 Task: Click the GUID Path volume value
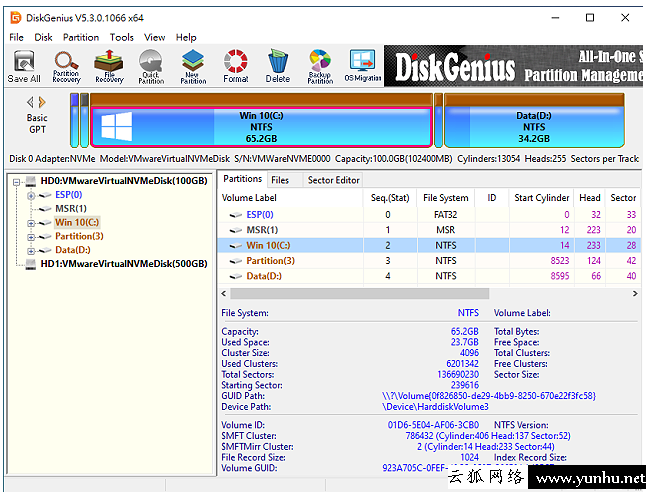489,396
